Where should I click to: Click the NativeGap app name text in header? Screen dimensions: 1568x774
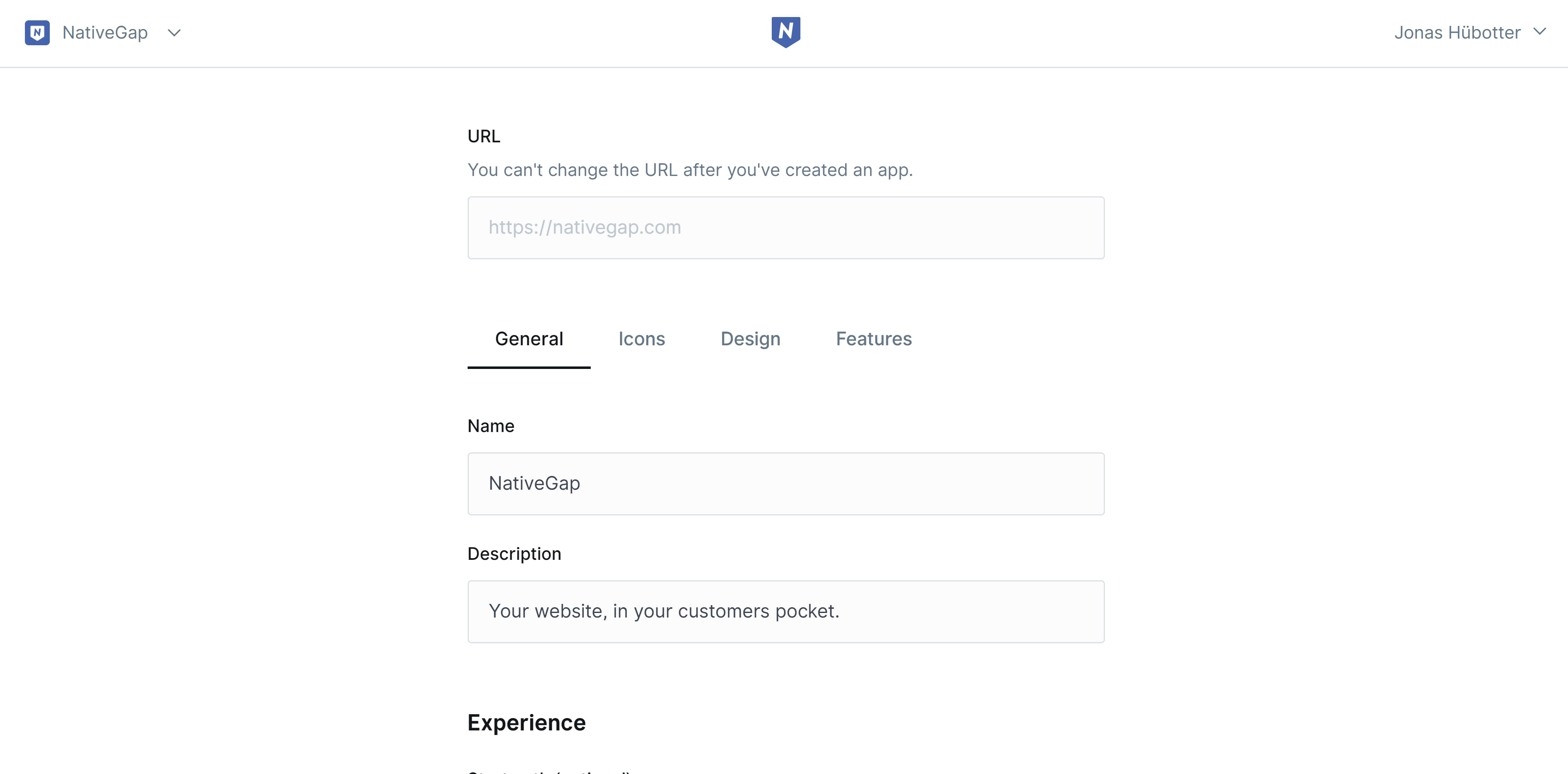(105, 33)
